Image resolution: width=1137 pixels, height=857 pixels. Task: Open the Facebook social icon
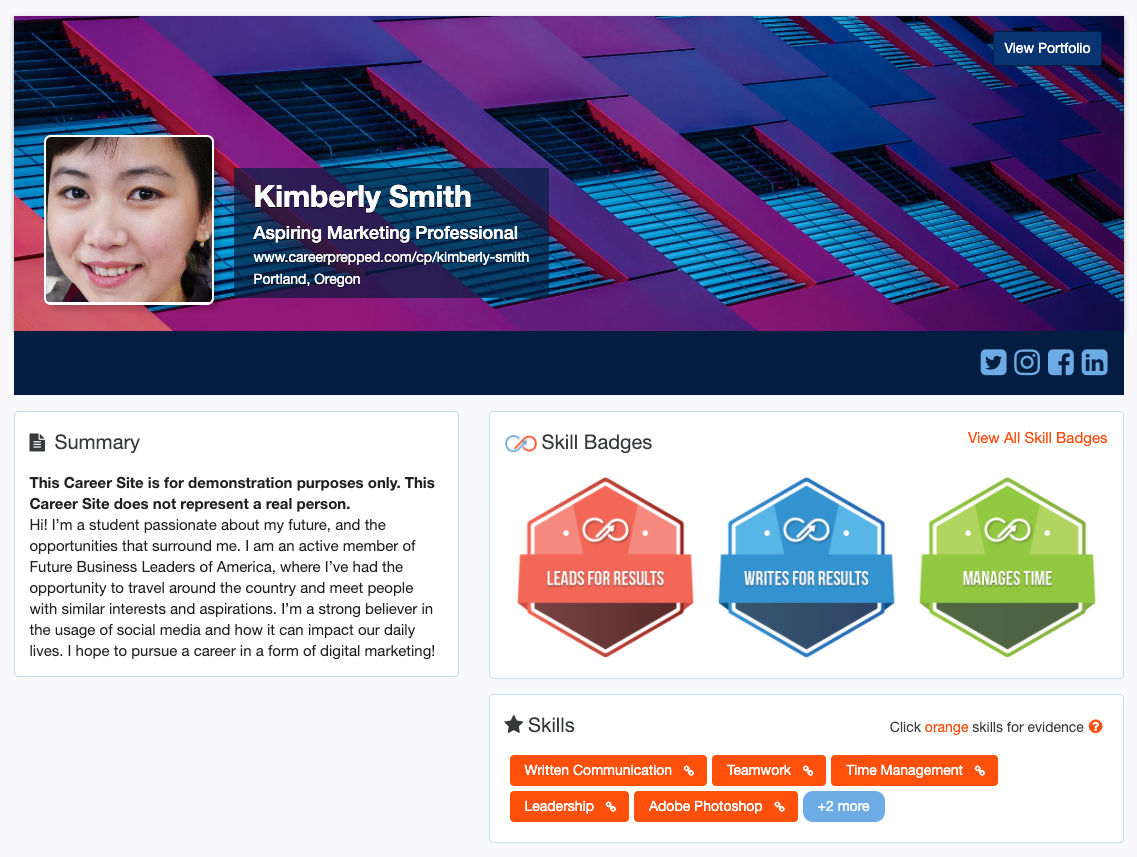pyautogui.click(x=1061, y=362)
